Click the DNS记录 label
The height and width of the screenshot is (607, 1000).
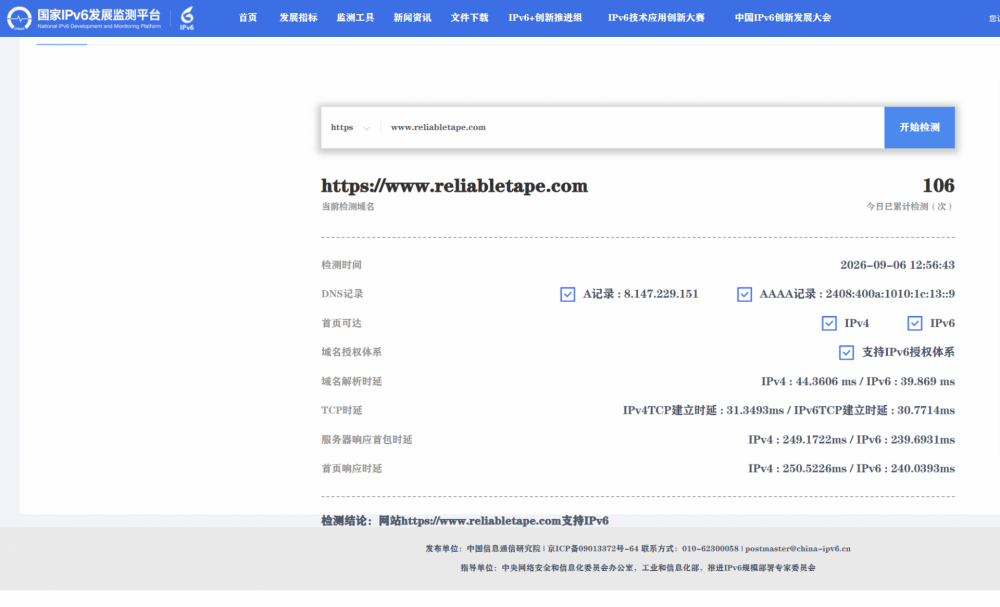tap(342, 294)
